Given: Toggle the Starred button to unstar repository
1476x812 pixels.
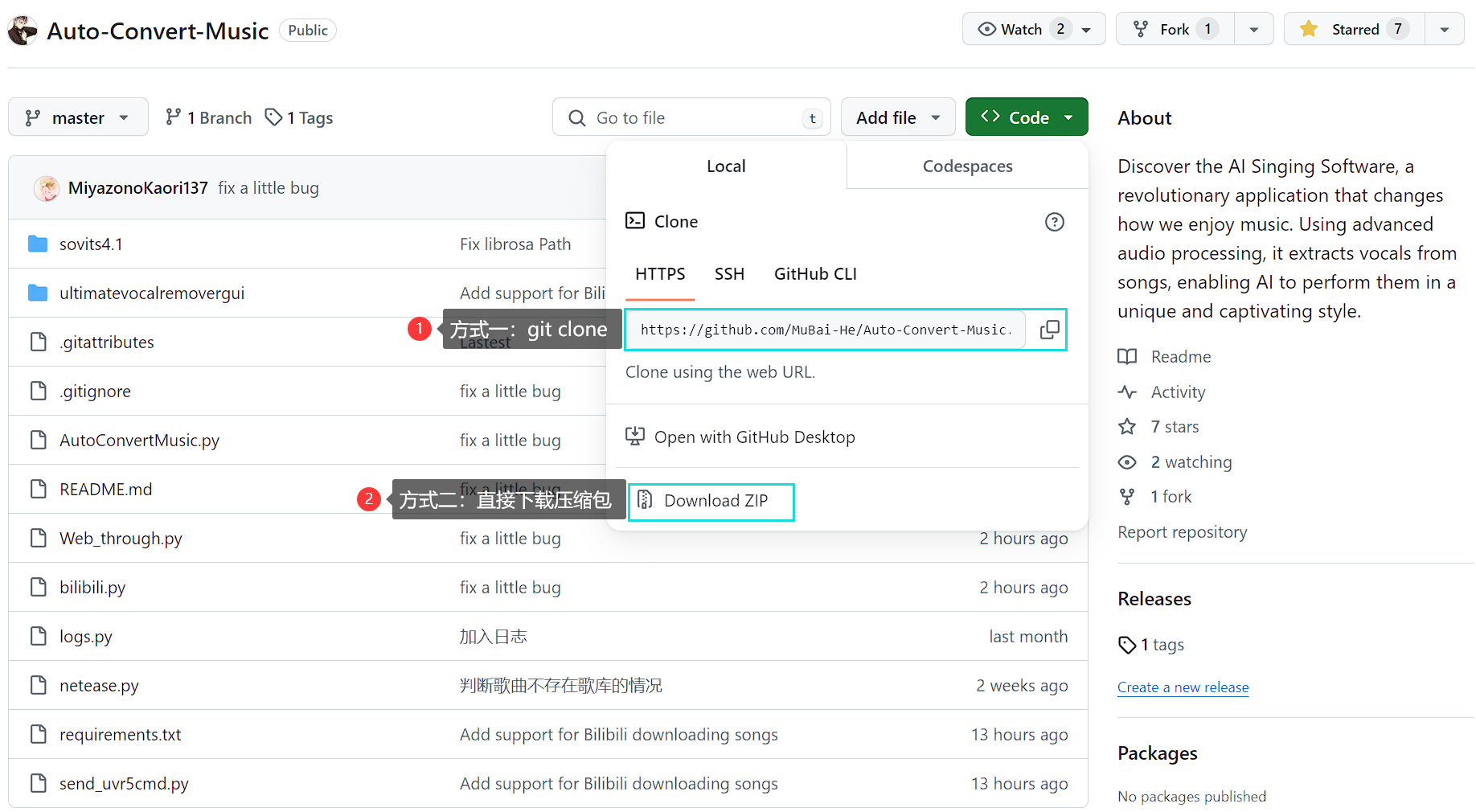Looking at the screenshot, I should pyautogui.click(x=1355, y=29).
